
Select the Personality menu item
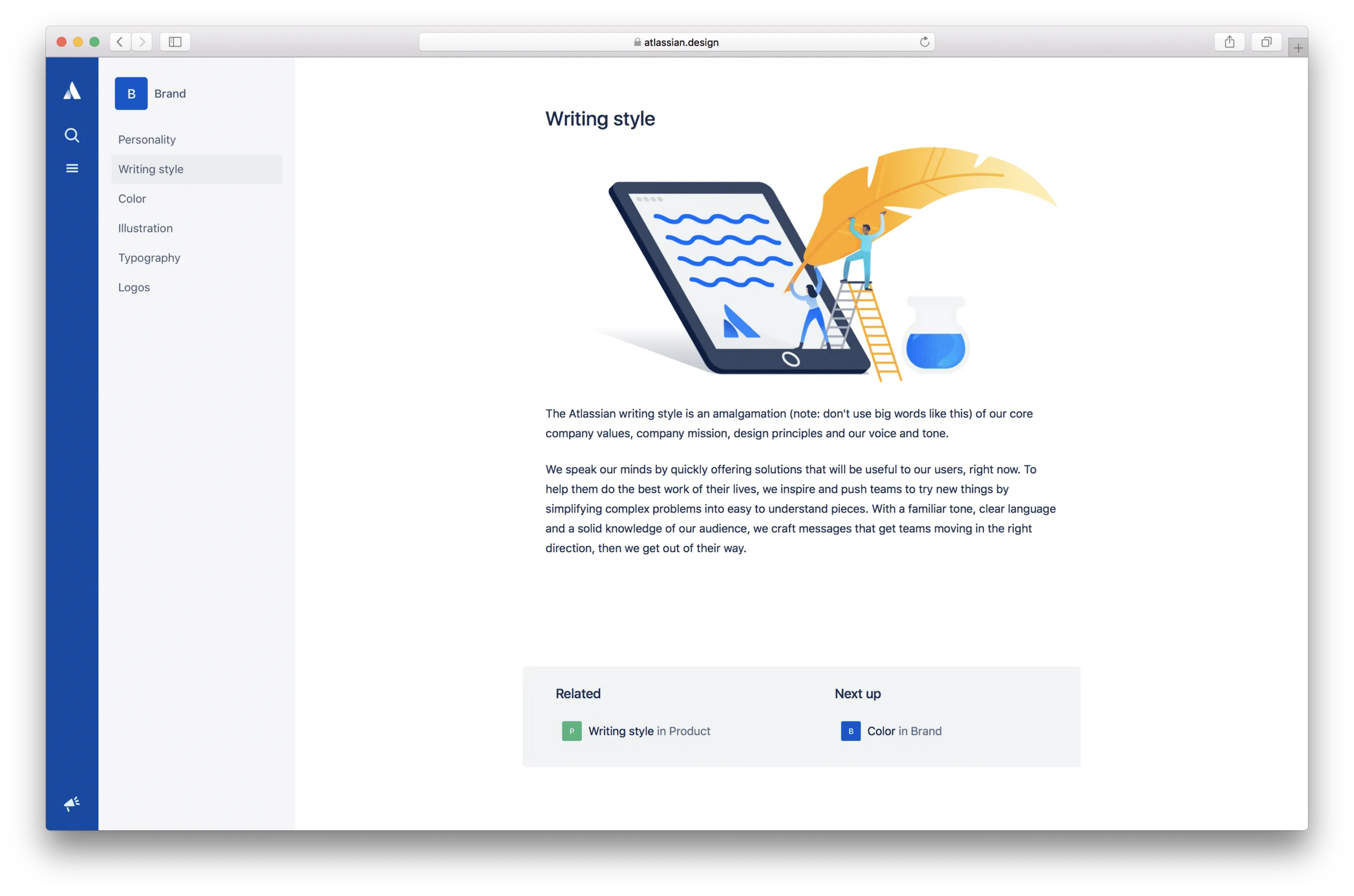tap(147, 139)
